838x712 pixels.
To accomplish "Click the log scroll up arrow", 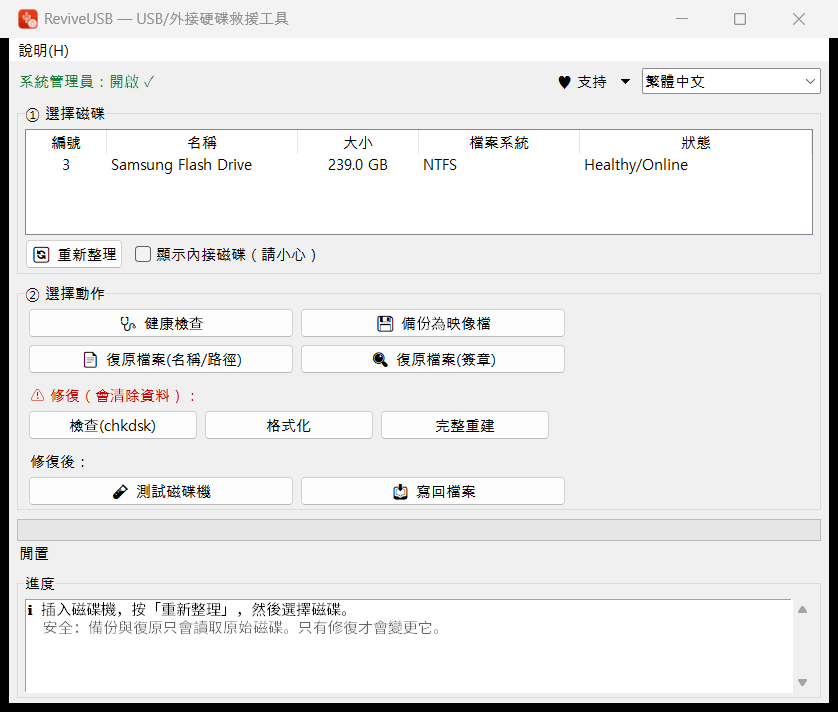I will pos(802,609).
